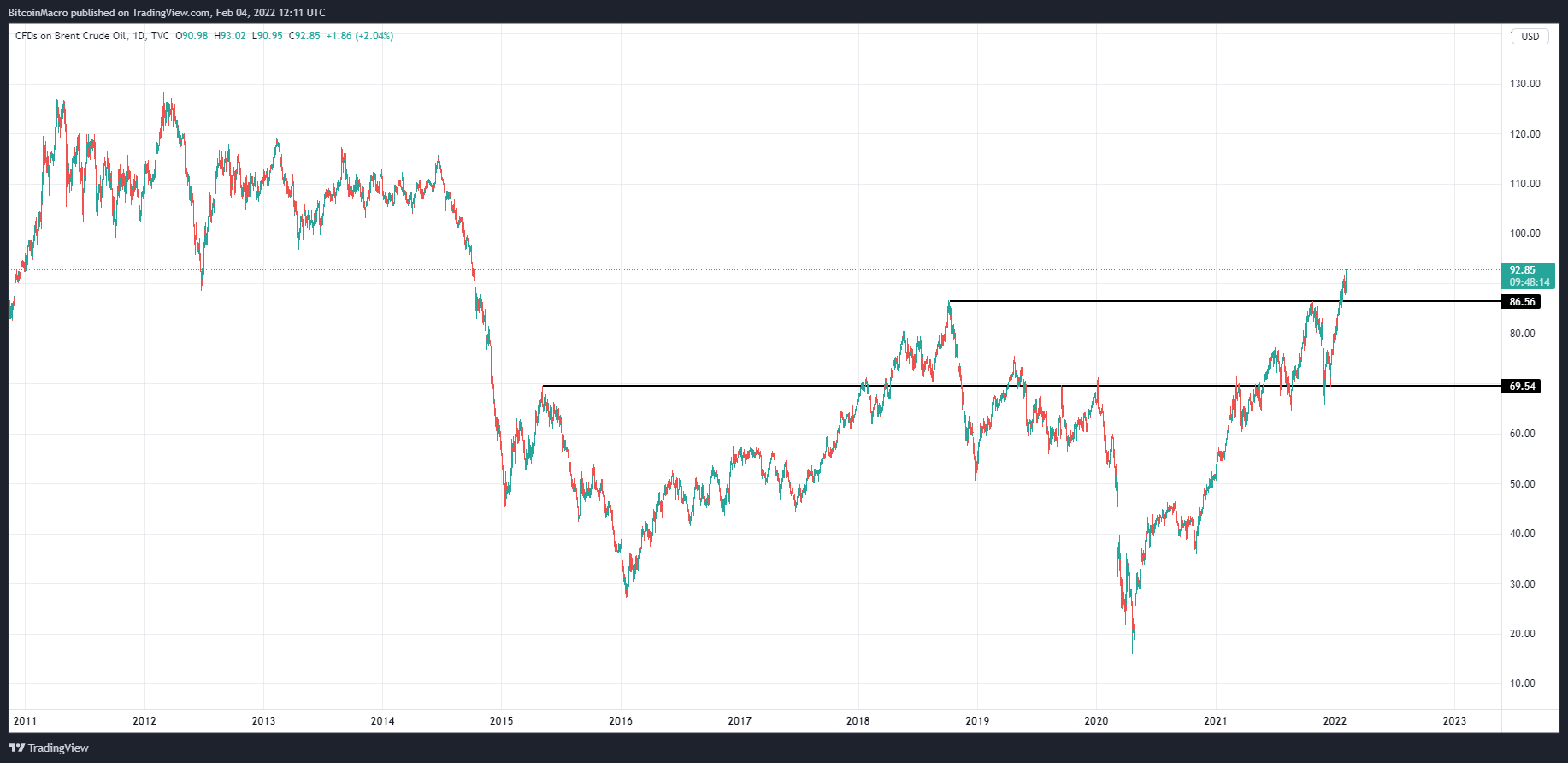
Task: Click the 2012 year label on the time axis
Action: (x=144, y=721)
